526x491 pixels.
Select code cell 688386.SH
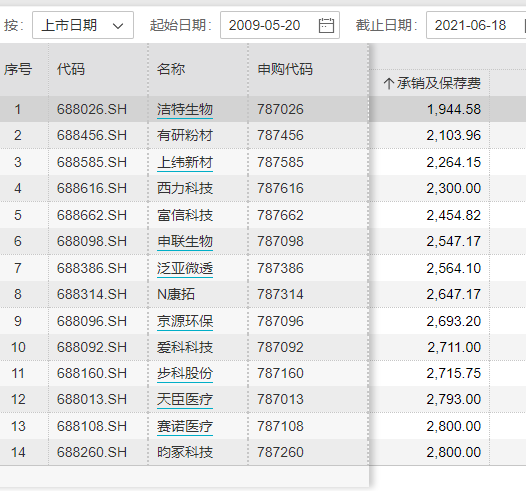pyautogui.click(x=92, y=268)
